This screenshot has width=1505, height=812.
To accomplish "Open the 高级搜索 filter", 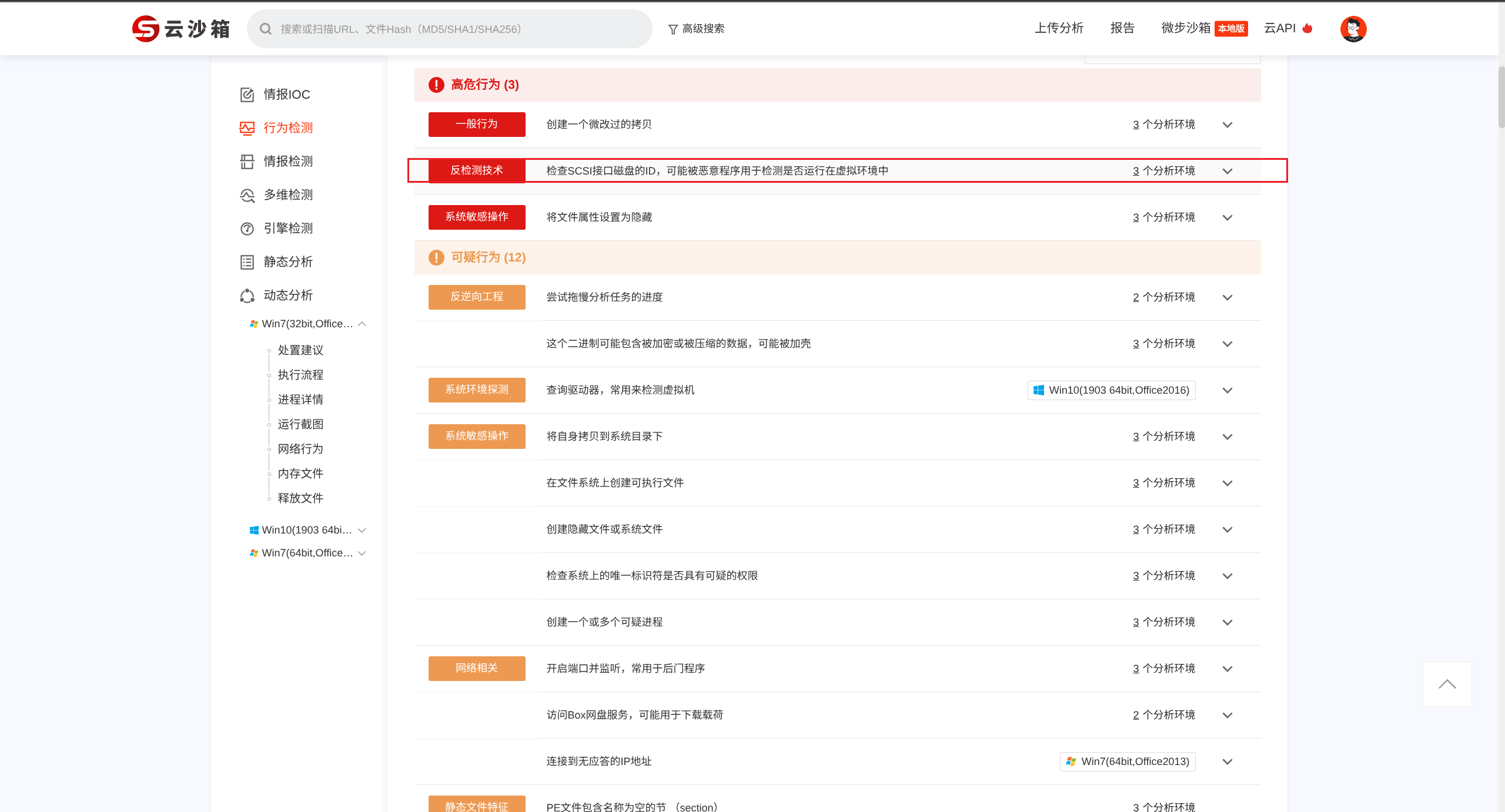I will click(x=696, y=29).
